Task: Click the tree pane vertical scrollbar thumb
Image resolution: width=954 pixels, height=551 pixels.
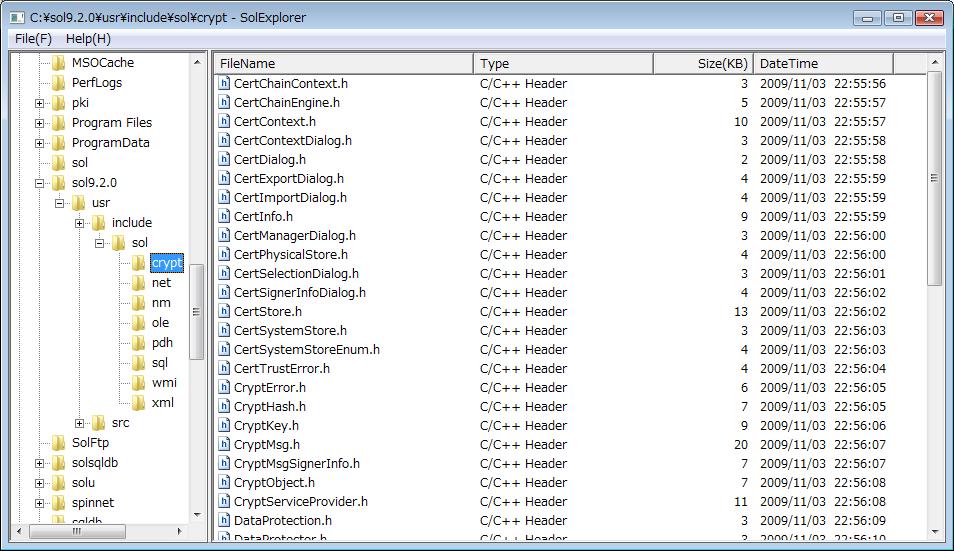Action: [x=197, y=311]
